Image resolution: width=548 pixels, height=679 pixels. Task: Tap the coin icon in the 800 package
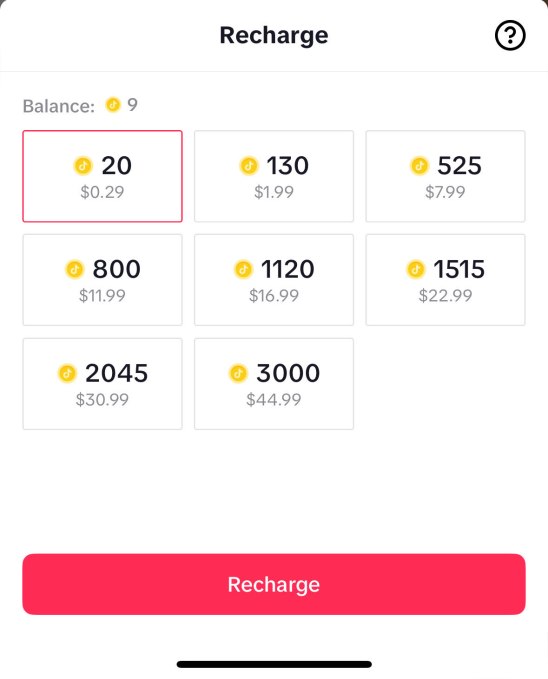pyautogui.click(x=75, y=269)
